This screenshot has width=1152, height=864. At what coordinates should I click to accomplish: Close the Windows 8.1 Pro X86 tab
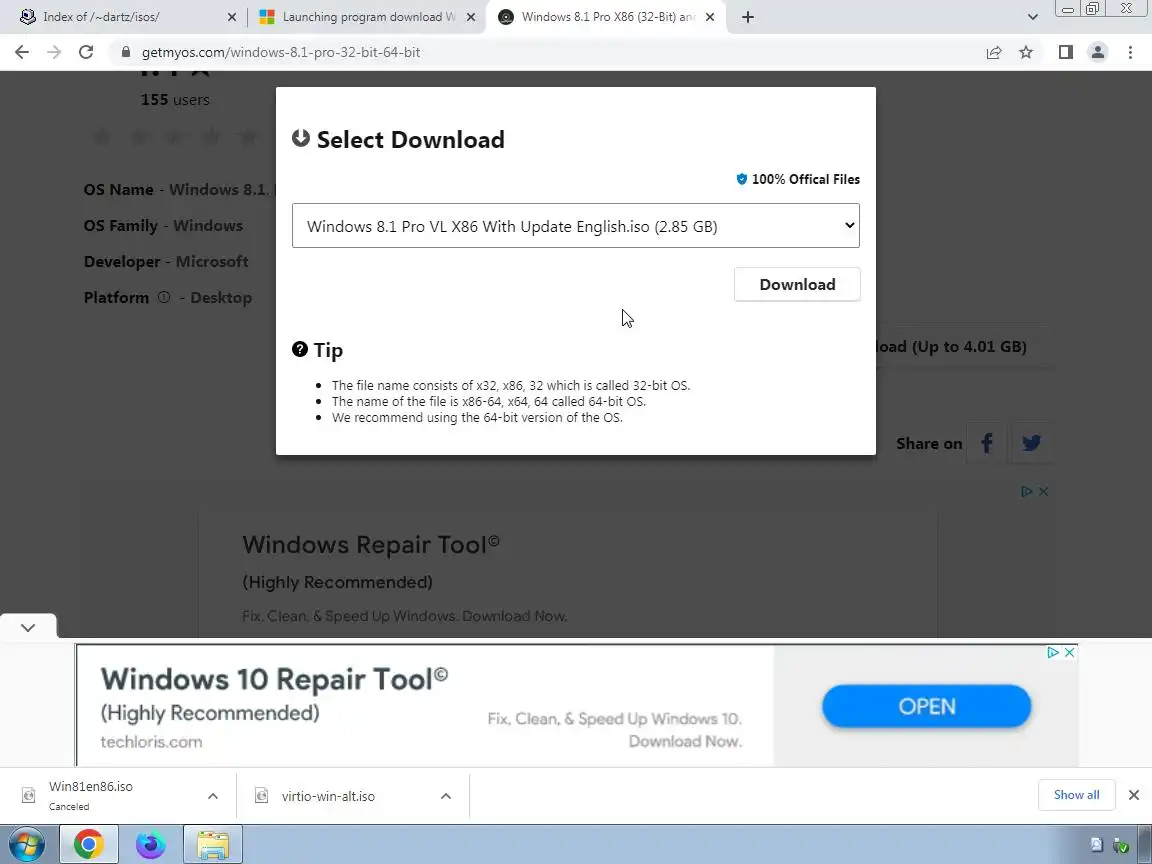[x=710, y=17]
